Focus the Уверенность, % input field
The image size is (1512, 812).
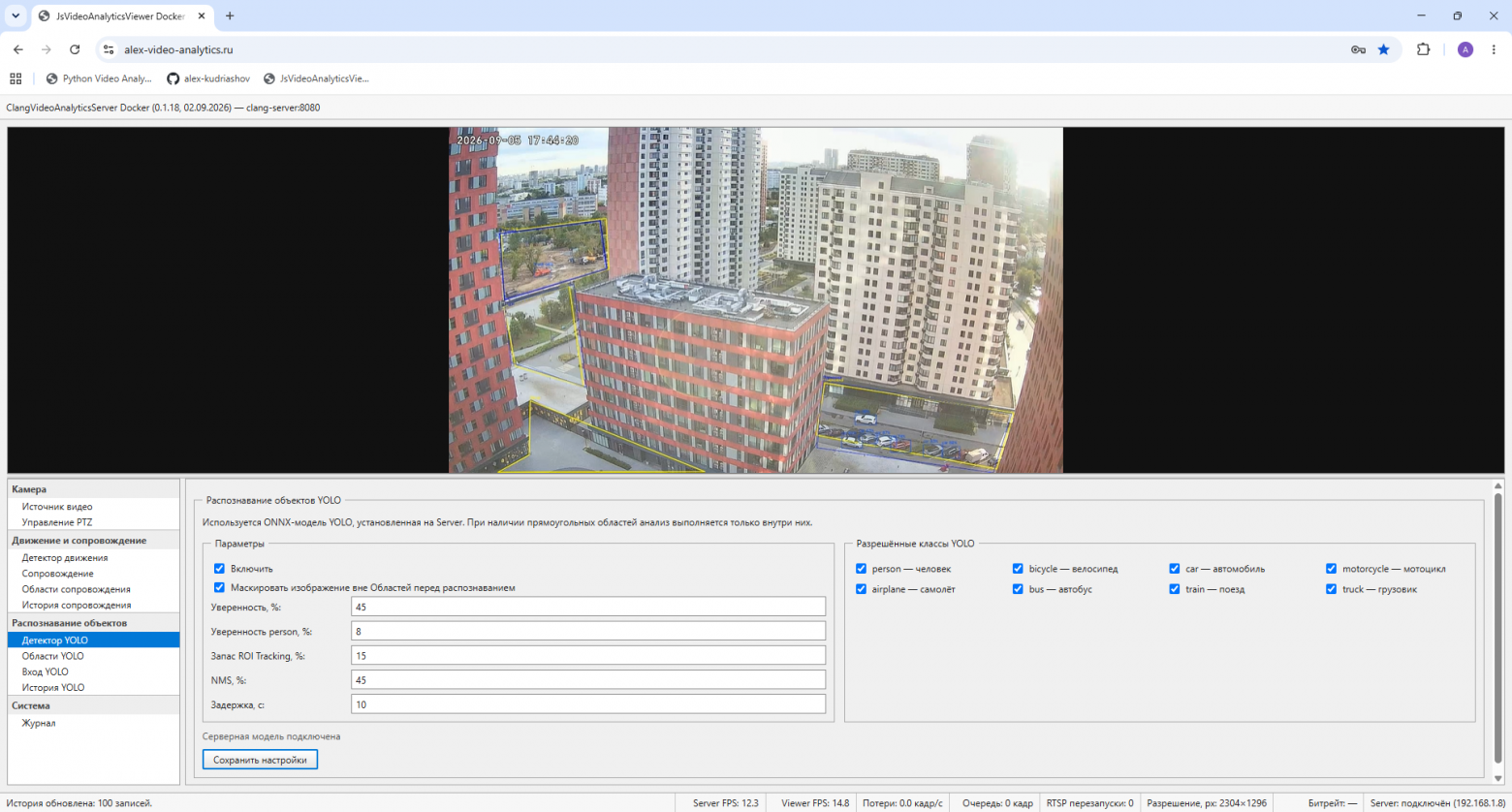point(588,608)
